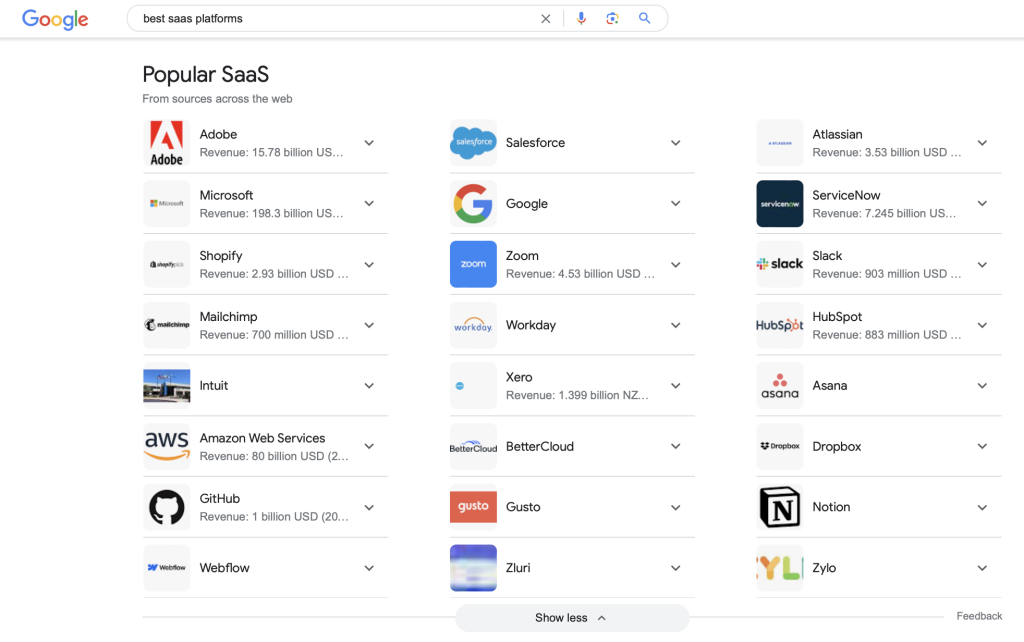Click the Intuit building photo thumbnail
The image size is (1024, 642).
tap(167, 386)
